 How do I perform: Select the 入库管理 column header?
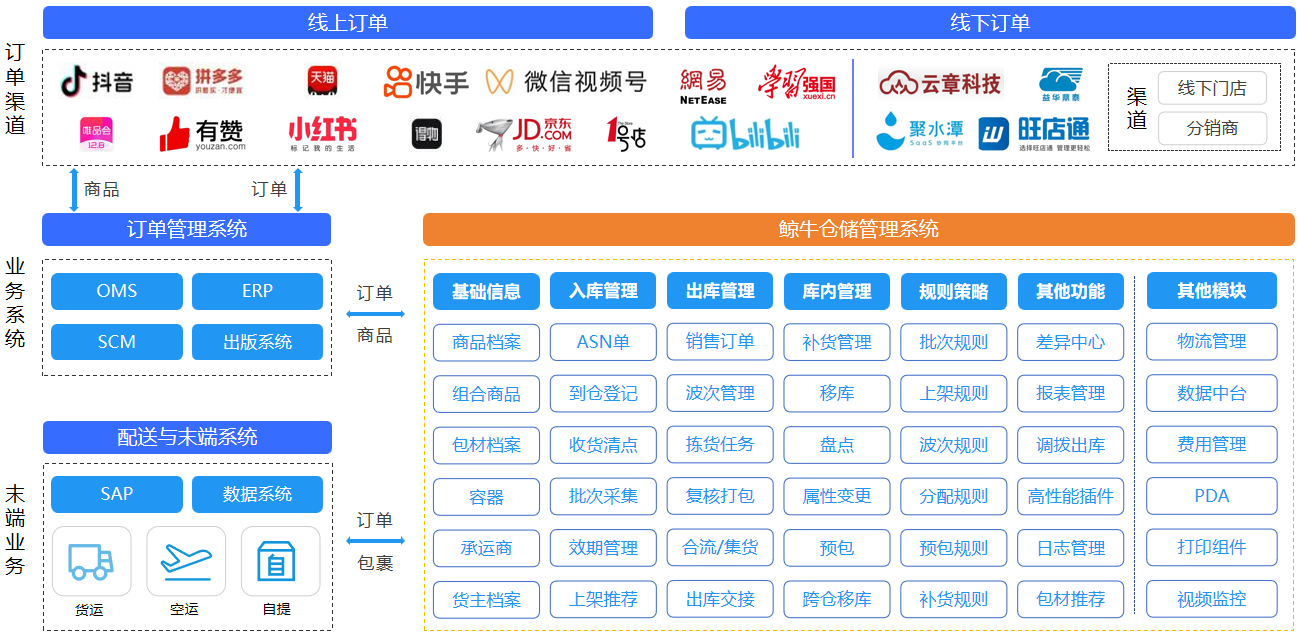[603, 291]
